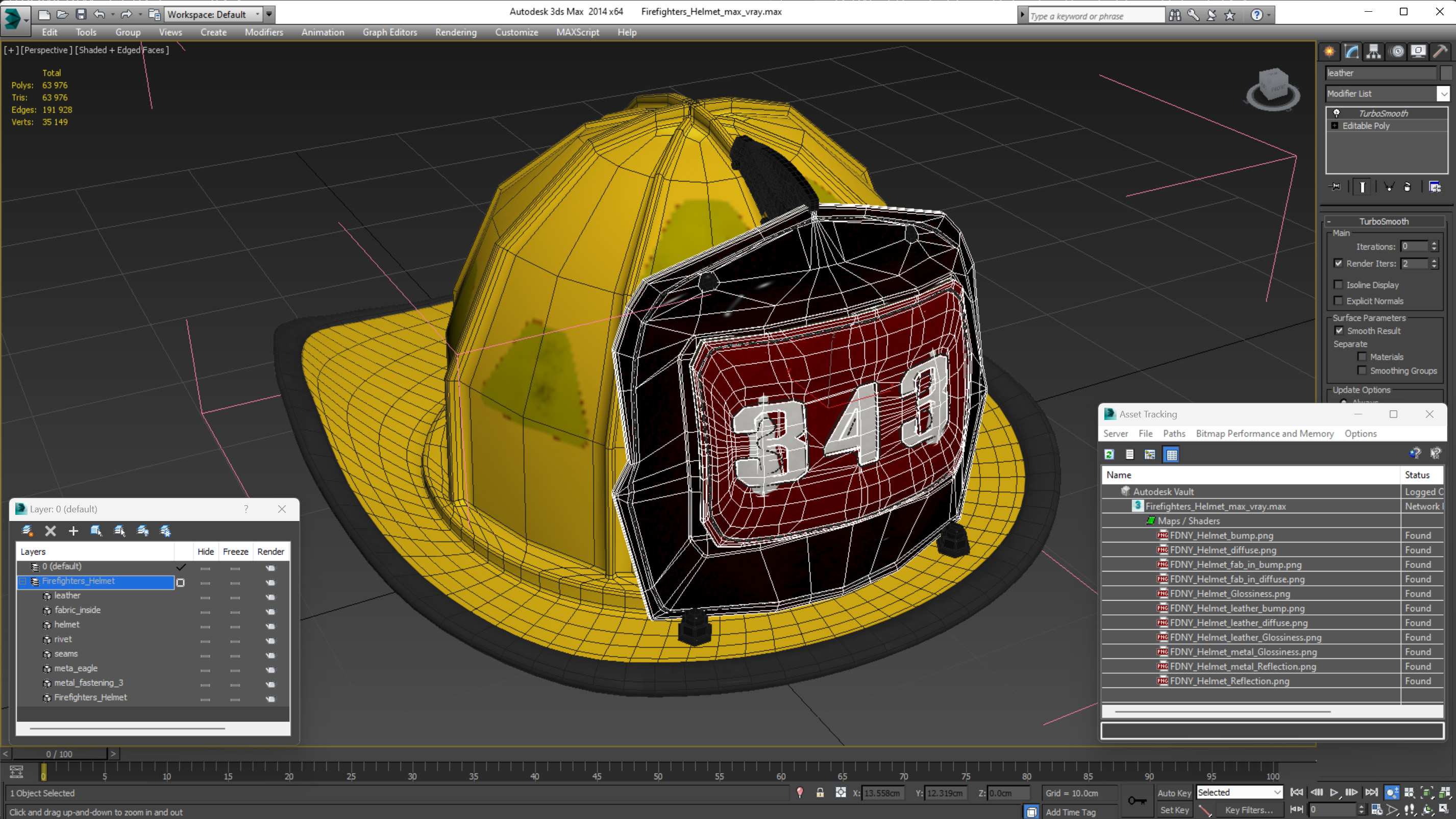Click the object color swatch beside leather name
This screenshot has width=1456, height=819.
point(1446,73)
